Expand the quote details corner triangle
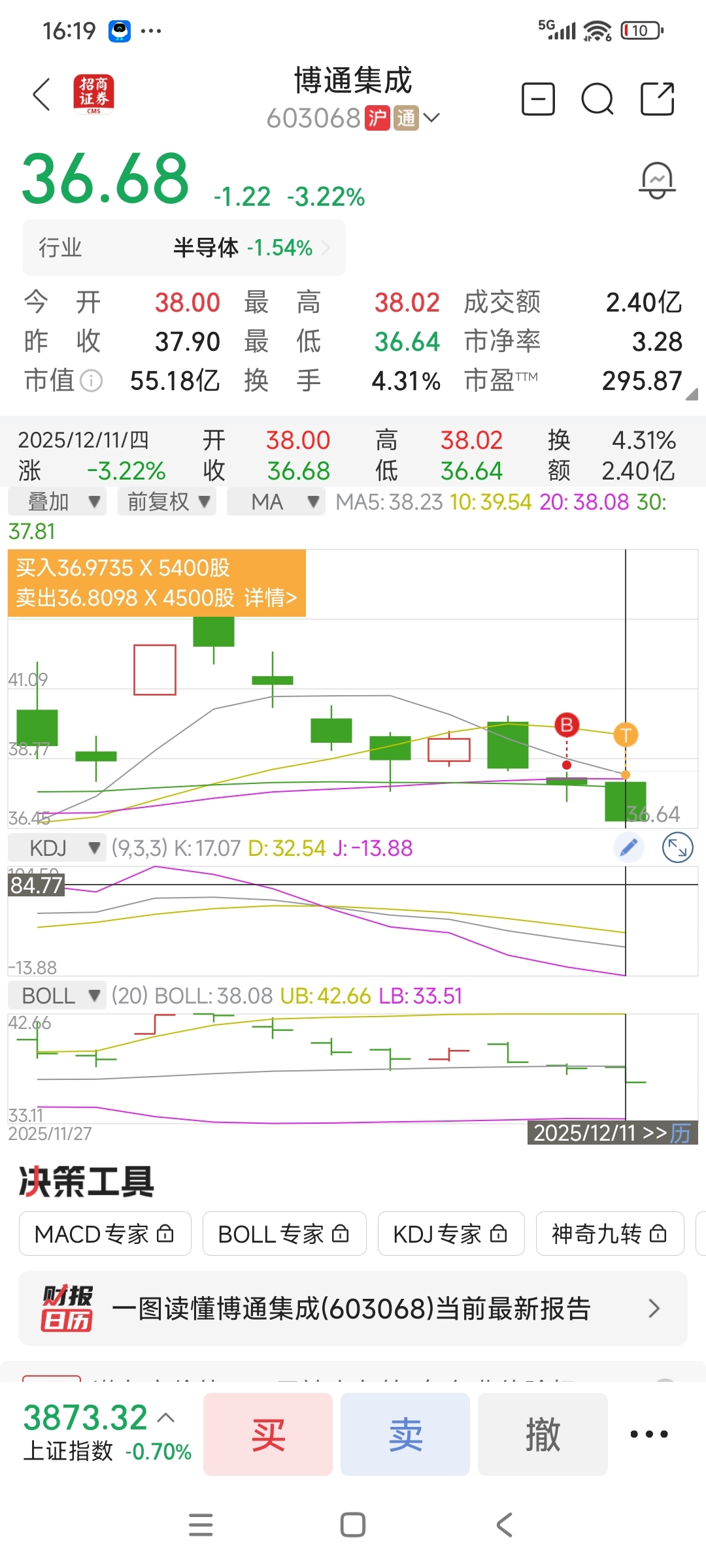Image resolution: width=706 pixels, height=1568 pixels. click(692, 394)
